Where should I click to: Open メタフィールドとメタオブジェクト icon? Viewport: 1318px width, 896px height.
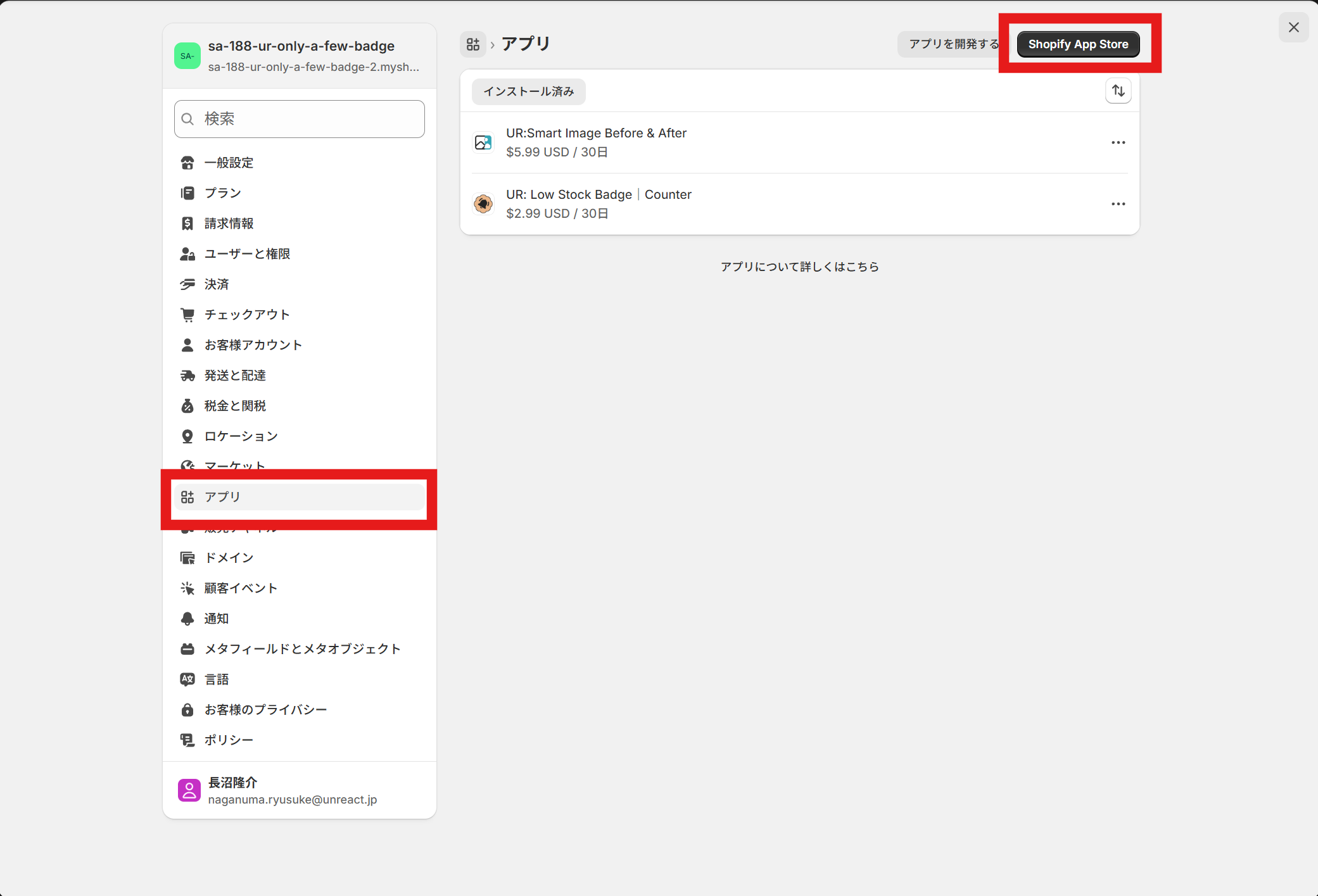(x=187, y=649)
